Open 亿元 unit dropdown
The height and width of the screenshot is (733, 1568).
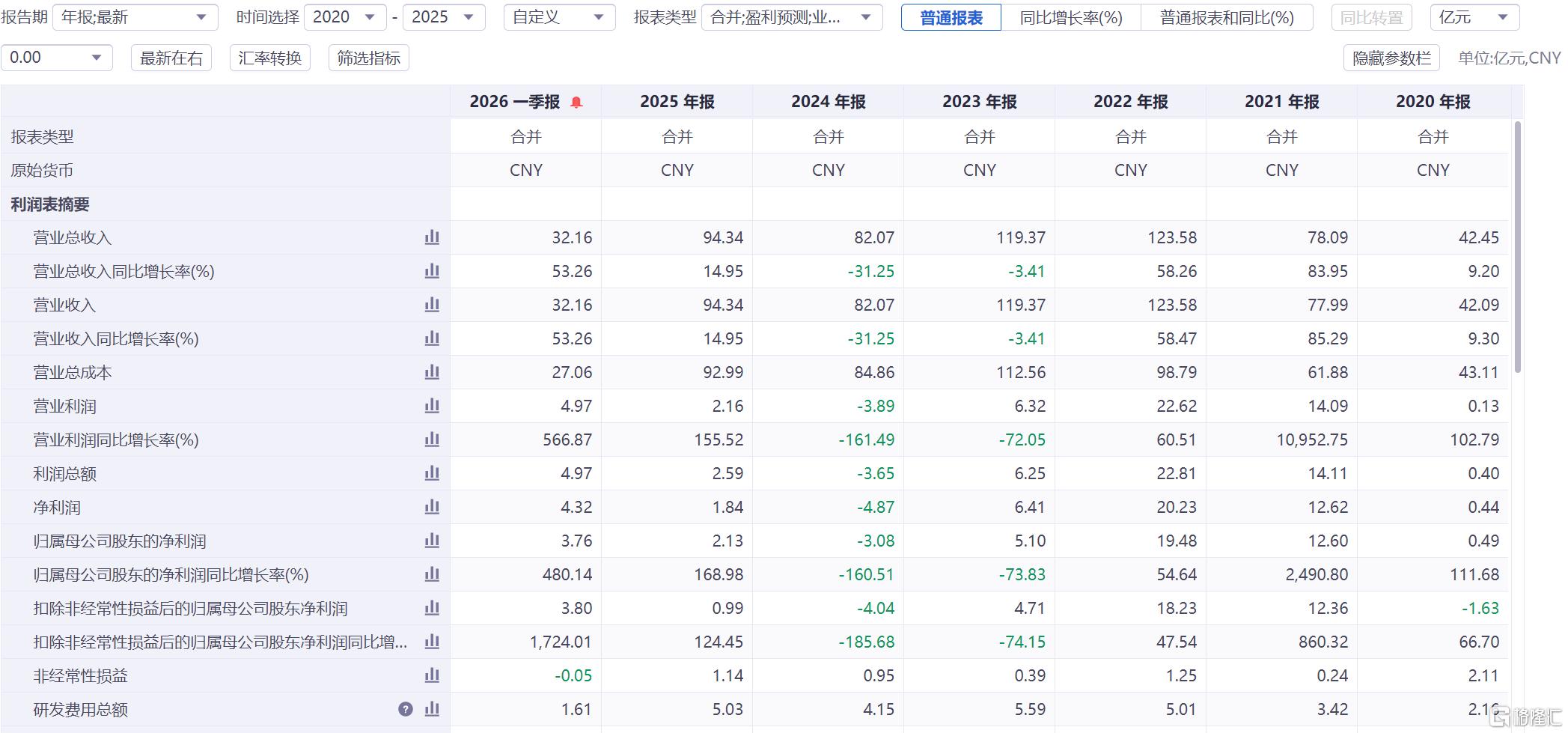1474,17
